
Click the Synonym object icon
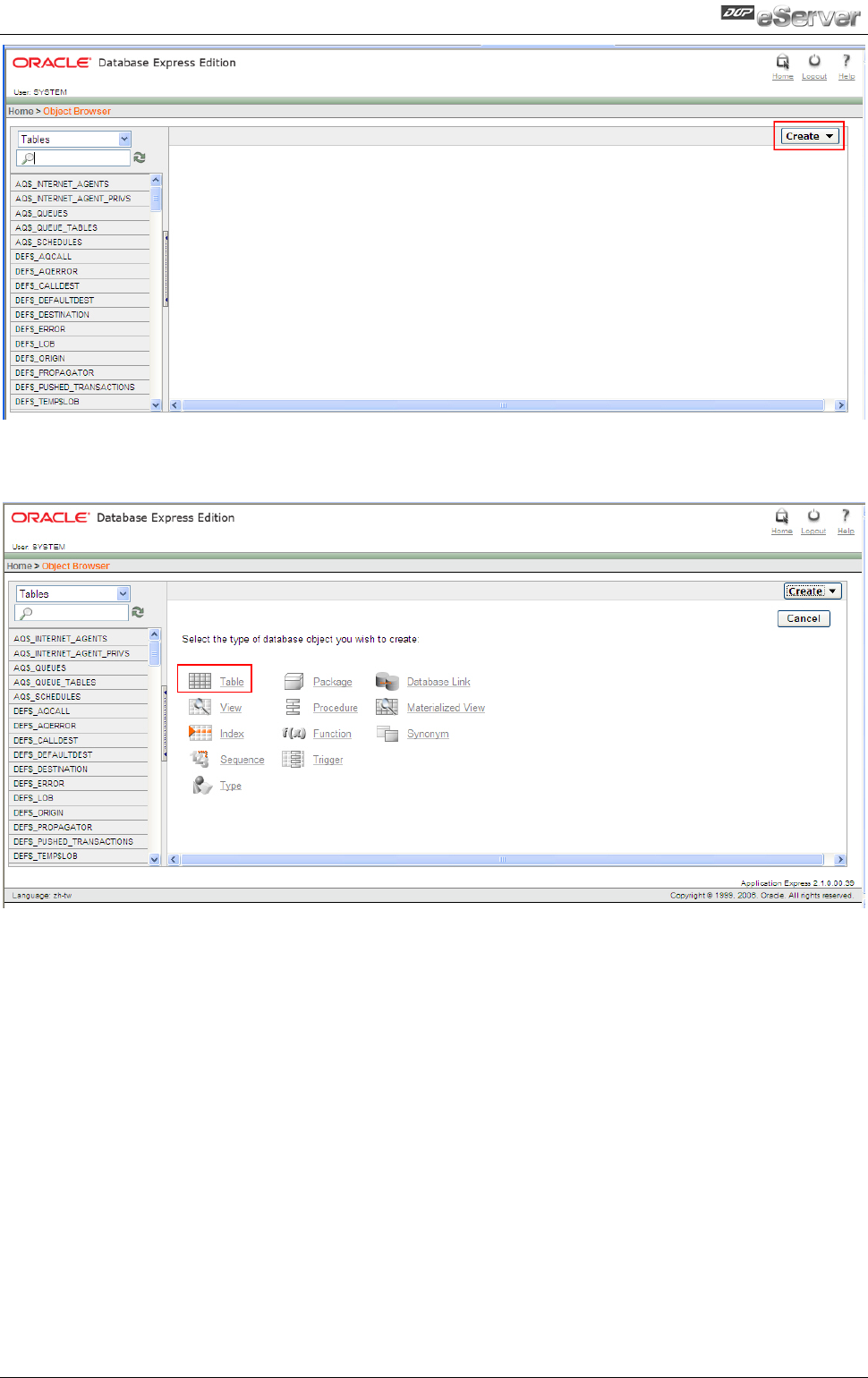tap(387, 733)
